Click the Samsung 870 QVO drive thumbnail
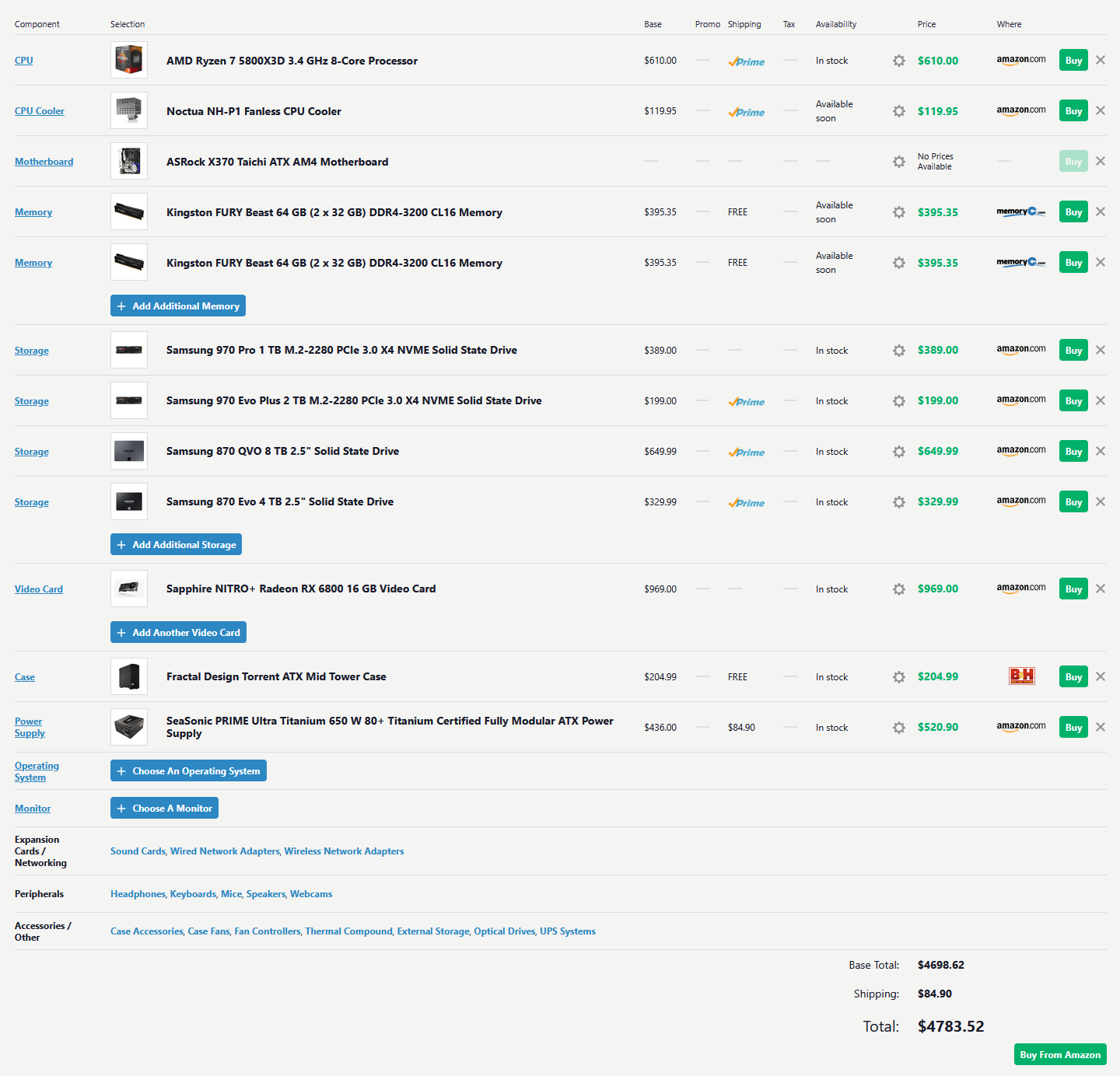 (129, 451)
